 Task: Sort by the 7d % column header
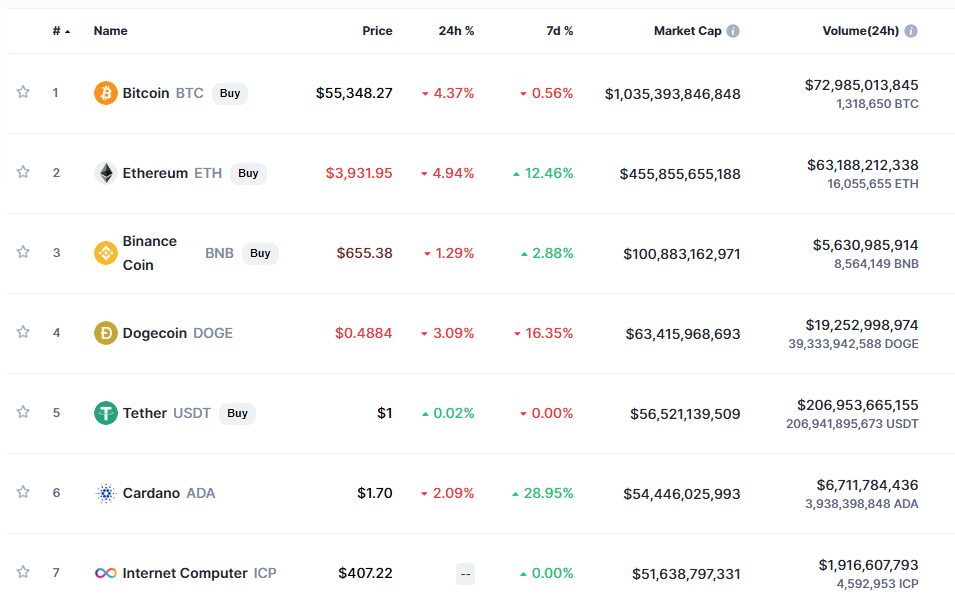point(559,31)
